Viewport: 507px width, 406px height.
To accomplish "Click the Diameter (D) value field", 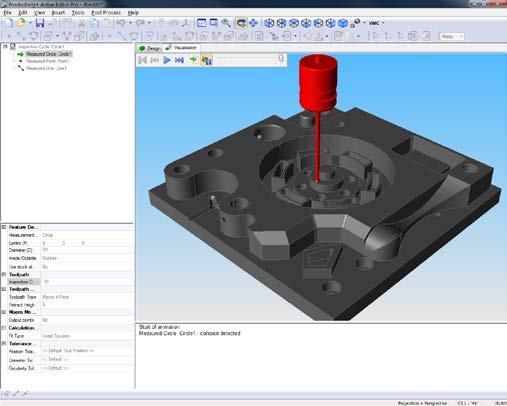I will click(87, 250).
